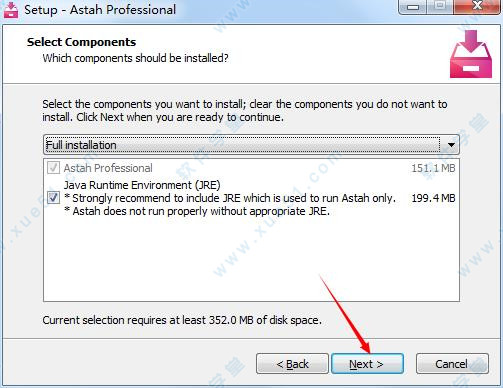The width and height of the screenshot is (503, 388).
Task: Cancel the Astah Professional setup
Action: [x=452, y=364]
